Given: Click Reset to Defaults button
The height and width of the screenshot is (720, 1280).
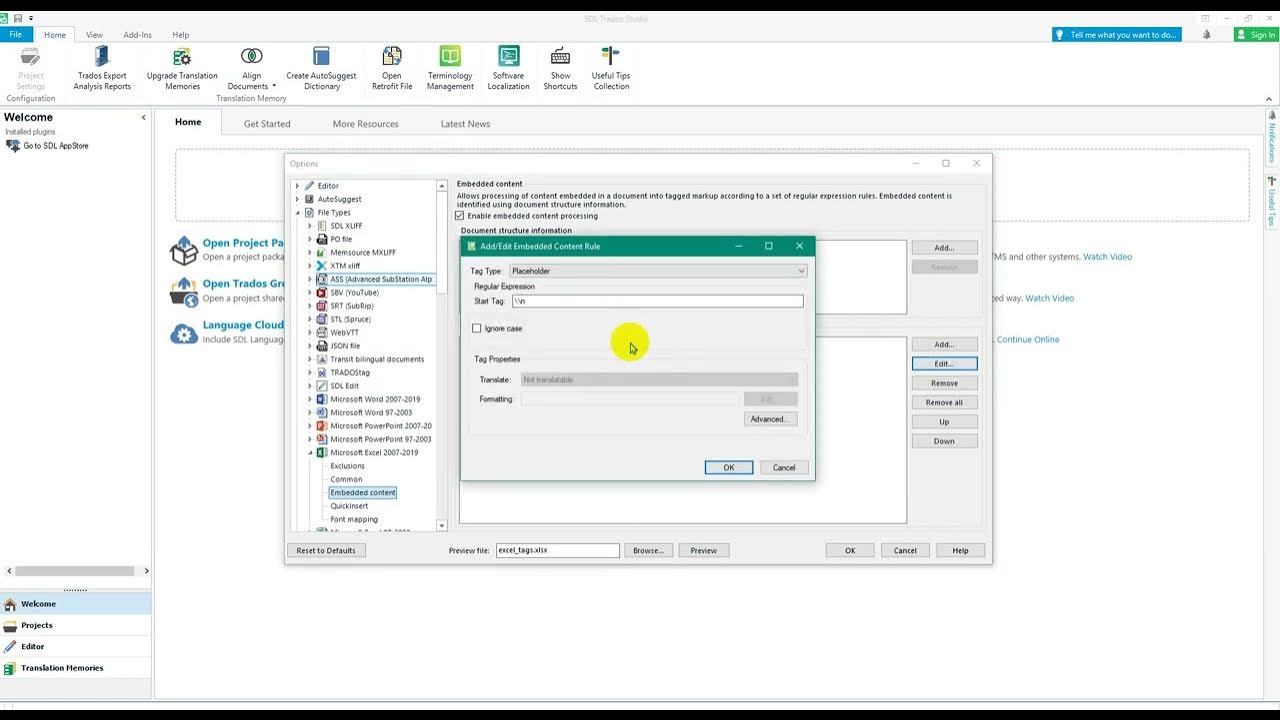Looking at the screenshot, I should (x=326, y=550).
